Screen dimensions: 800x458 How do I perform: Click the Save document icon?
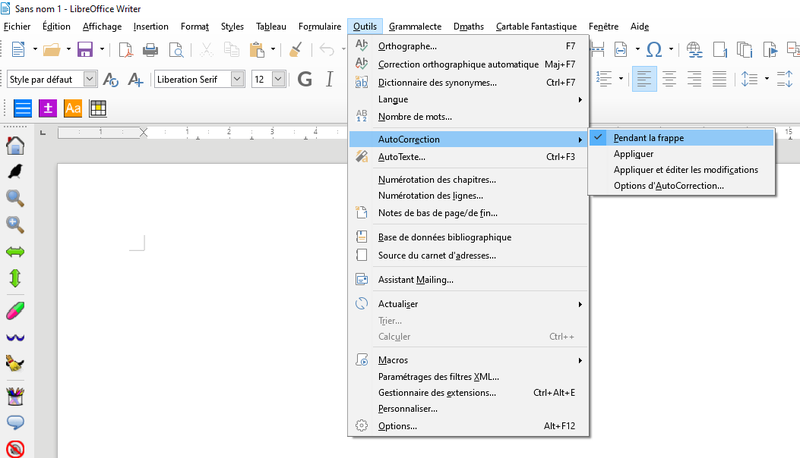(85, 49)
